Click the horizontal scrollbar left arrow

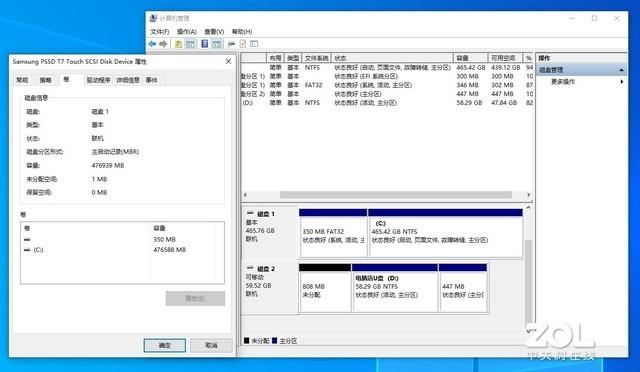tap(245, 195)
